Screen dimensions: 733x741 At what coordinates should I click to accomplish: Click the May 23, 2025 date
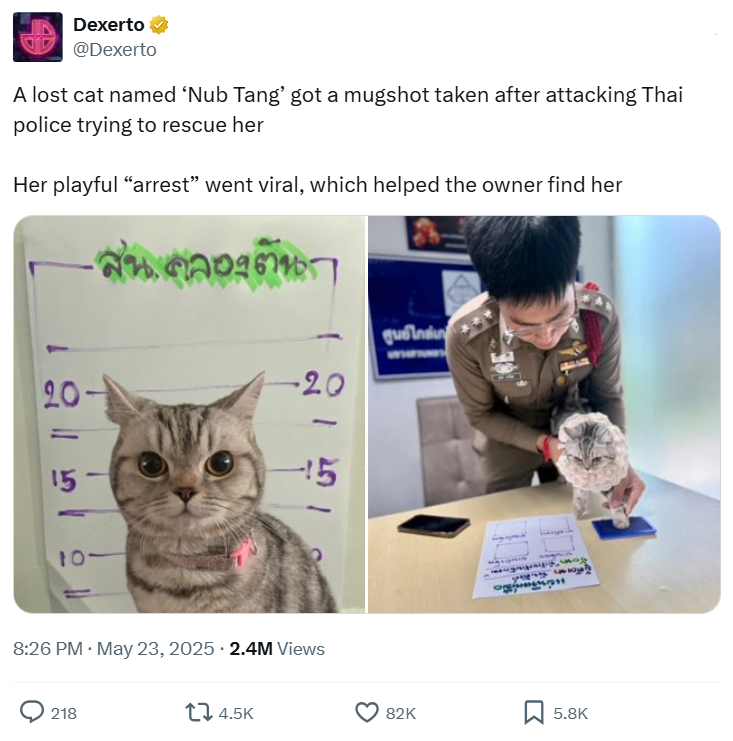pyautogui.click(x=155, y=649)
